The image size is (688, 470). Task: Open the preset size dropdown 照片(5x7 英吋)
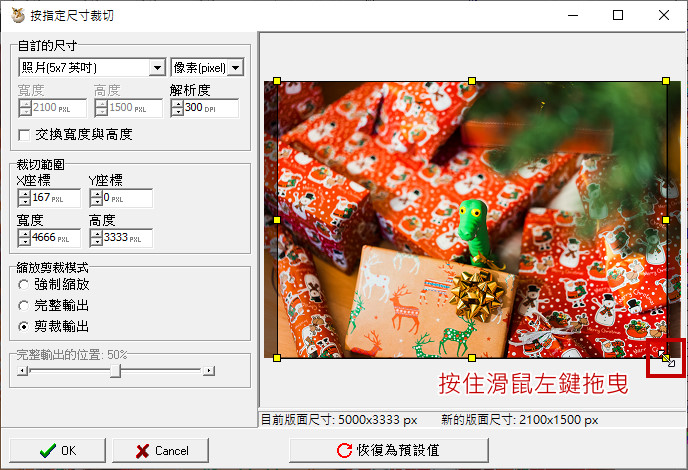coord(92,68)
